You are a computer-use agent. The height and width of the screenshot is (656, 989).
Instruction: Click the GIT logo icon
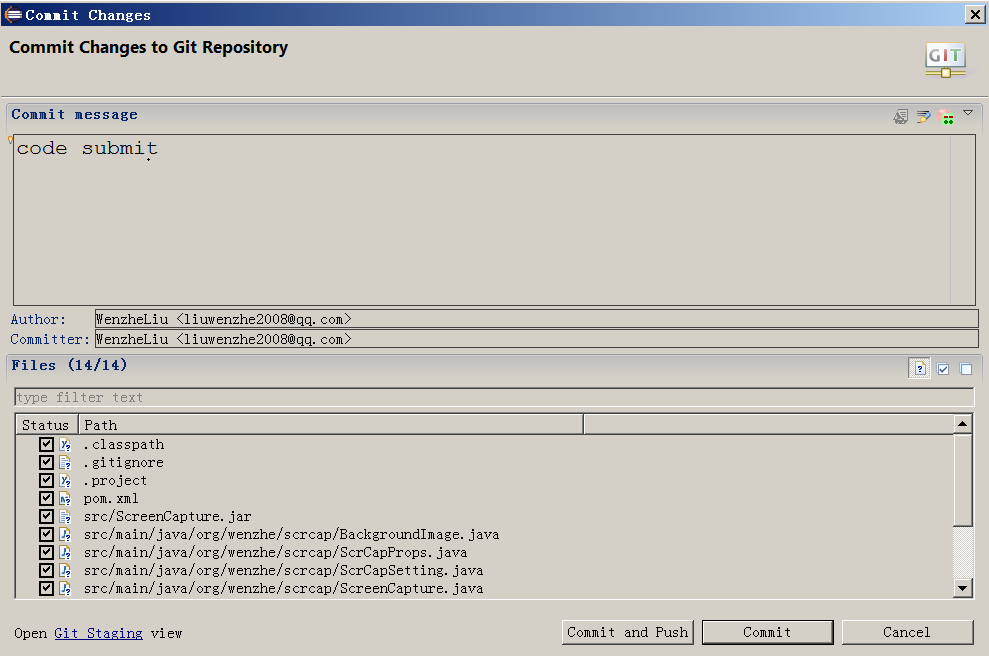945,61
